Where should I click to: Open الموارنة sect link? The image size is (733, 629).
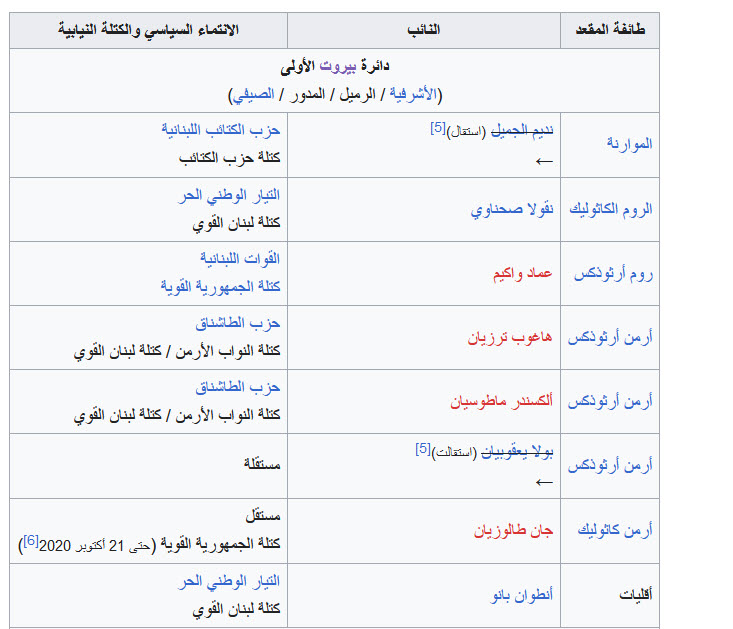pyautogui.click(x=629, y=144)
